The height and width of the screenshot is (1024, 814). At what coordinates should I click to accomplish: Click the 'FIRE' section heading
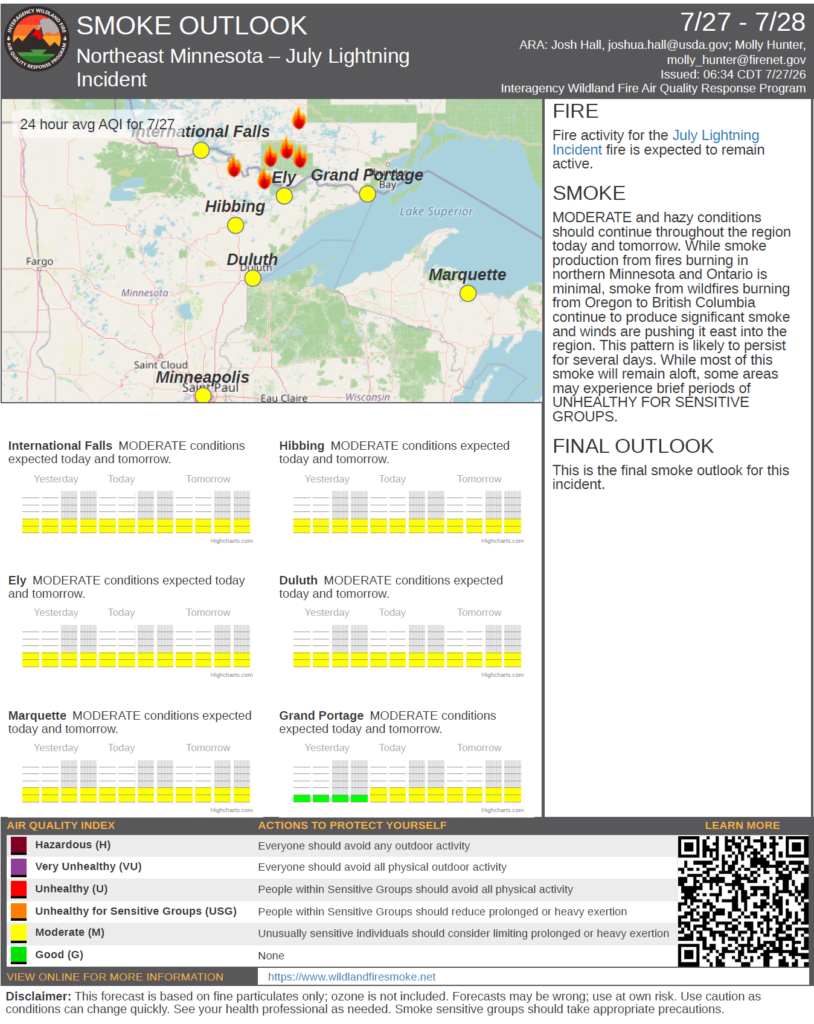click(x=576, y=111)
